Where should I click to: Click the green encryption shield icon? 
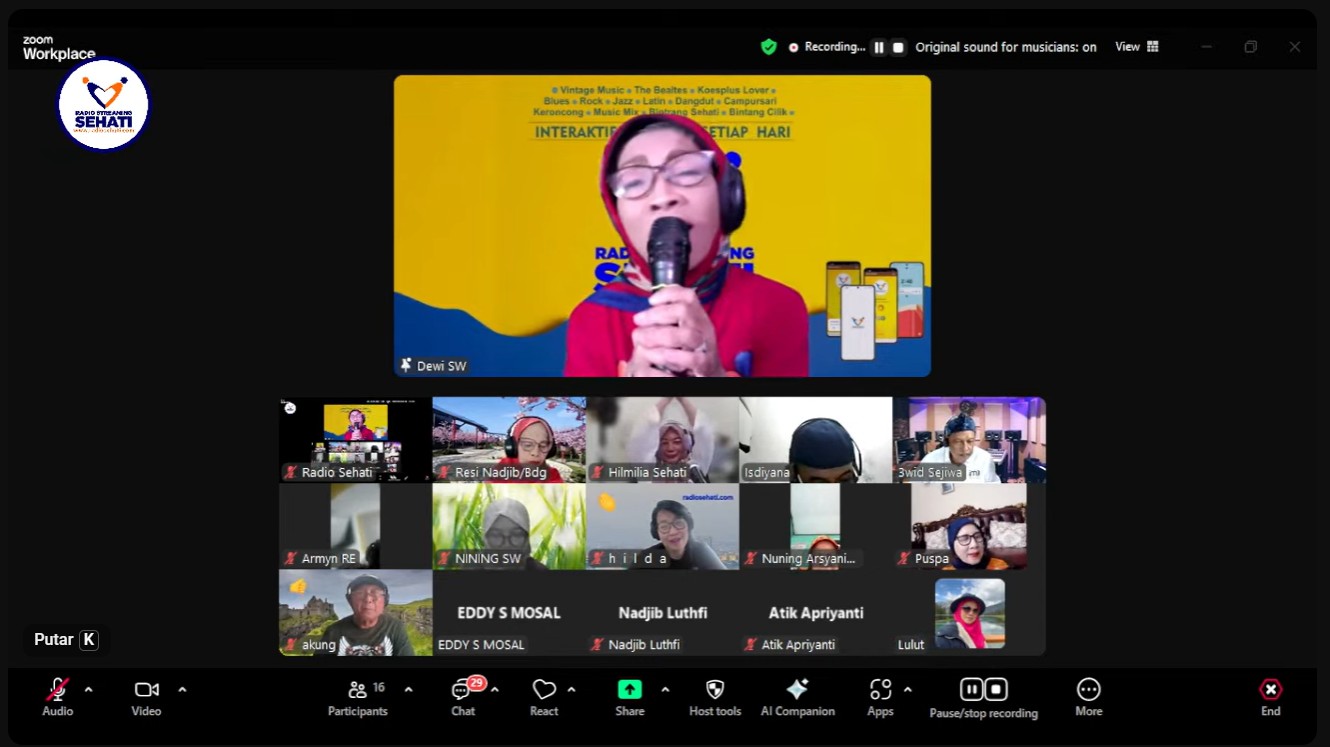[768, 47]
